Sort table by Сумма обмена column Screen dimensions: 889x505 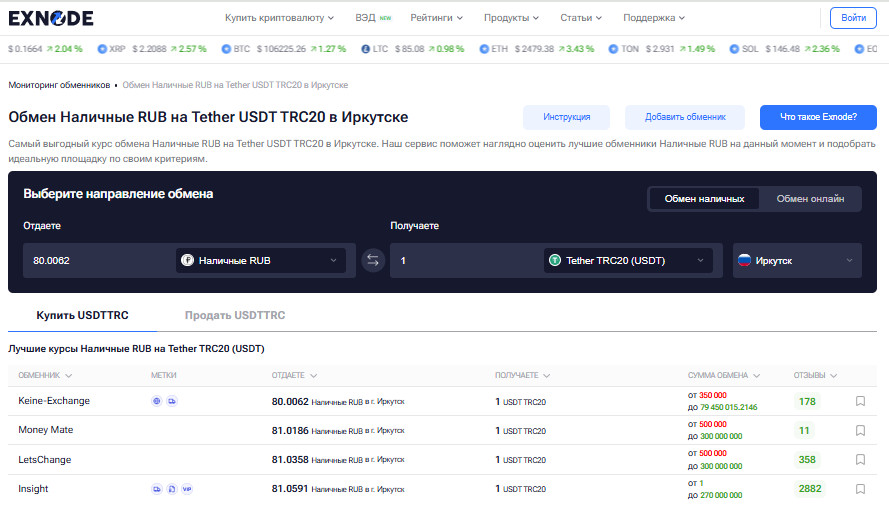(x=723, y=375)
